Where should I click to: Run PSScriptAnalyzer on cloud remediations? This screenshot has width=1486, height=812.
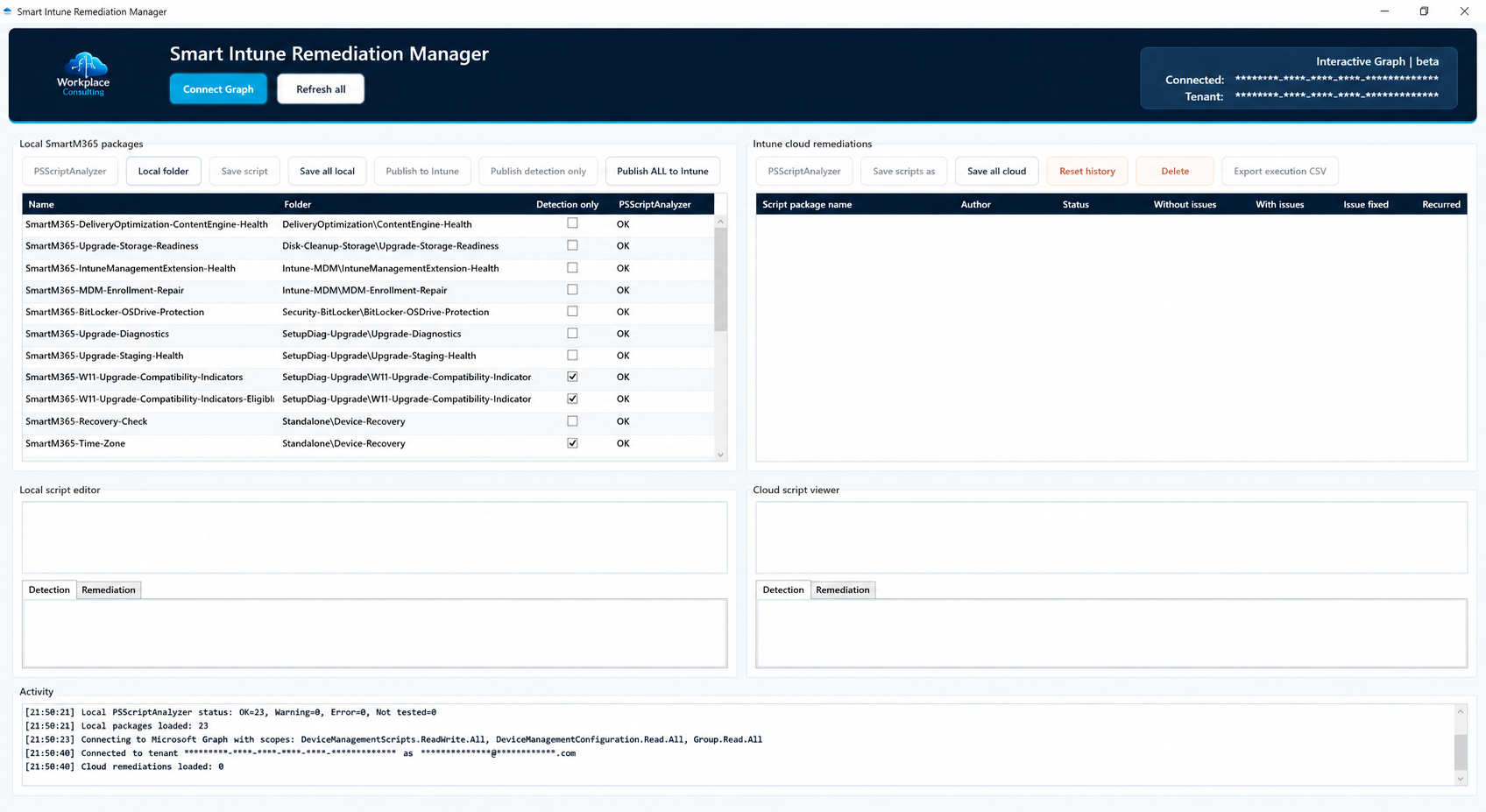(804, 171)
